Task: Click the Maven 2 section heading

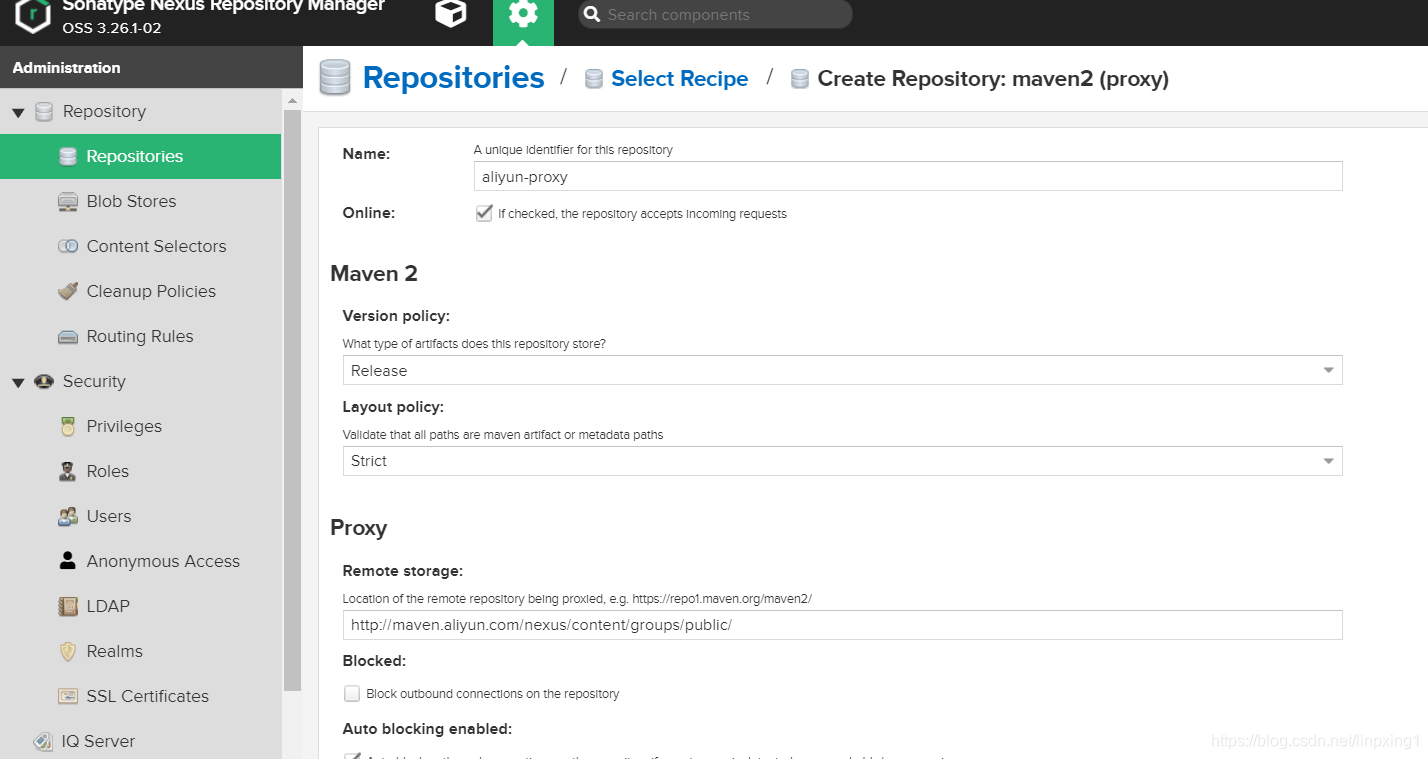Action: [374, 274]
